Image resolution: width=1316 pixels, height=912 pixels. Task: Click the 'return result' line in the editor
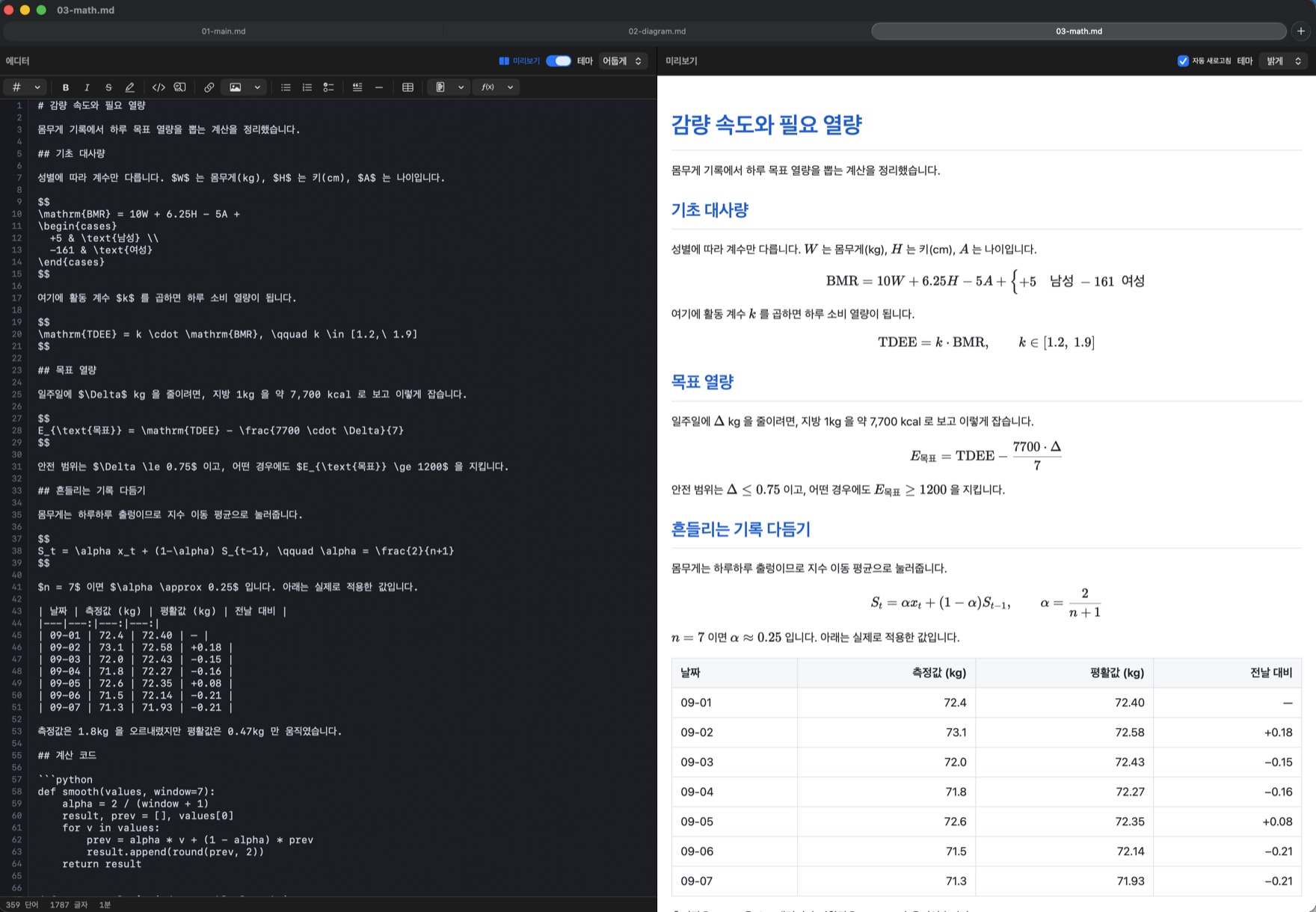(102, 864)
